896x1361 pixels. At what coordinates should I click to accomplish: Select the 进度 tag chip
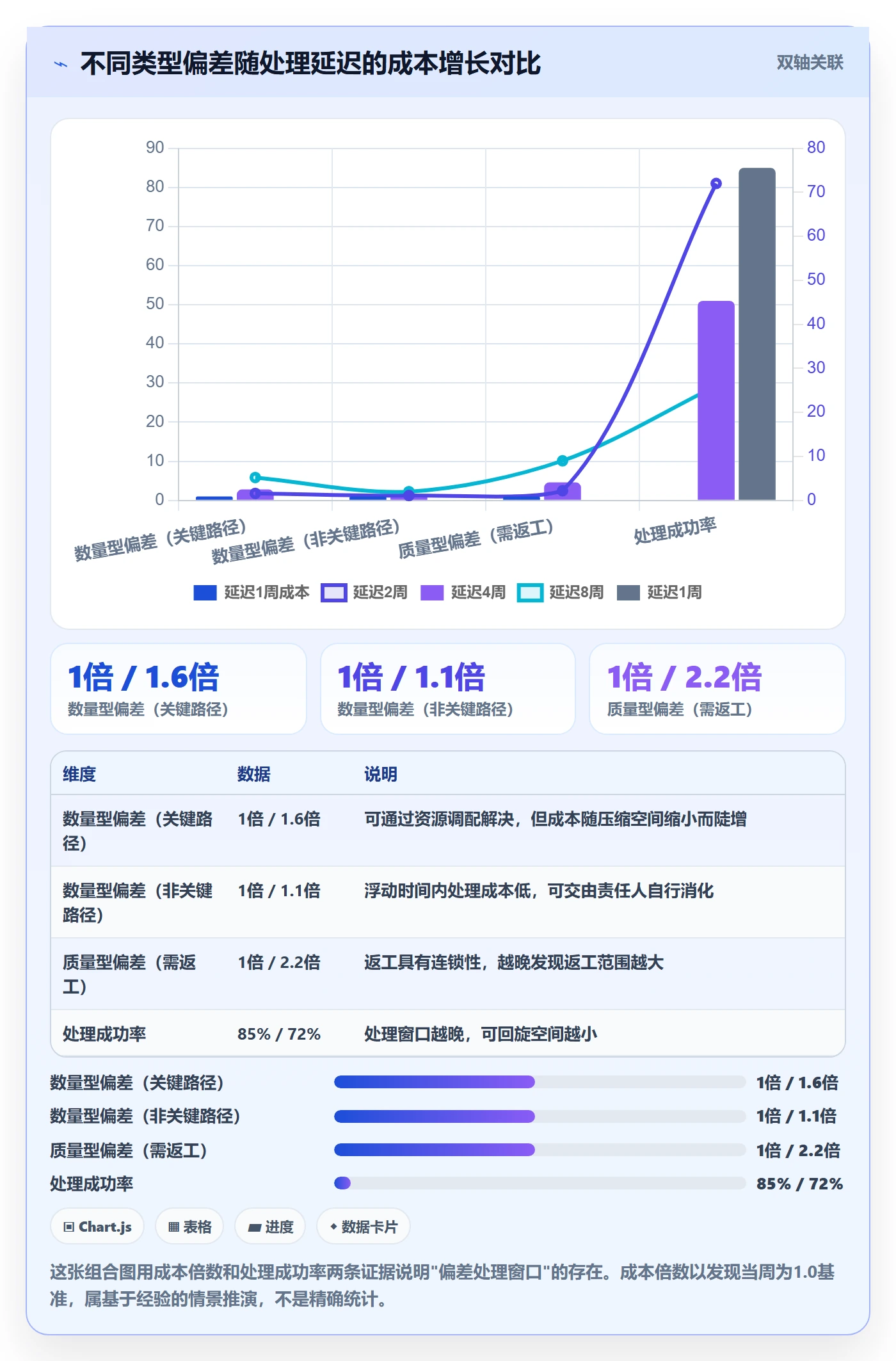[x=270, y=1227]
